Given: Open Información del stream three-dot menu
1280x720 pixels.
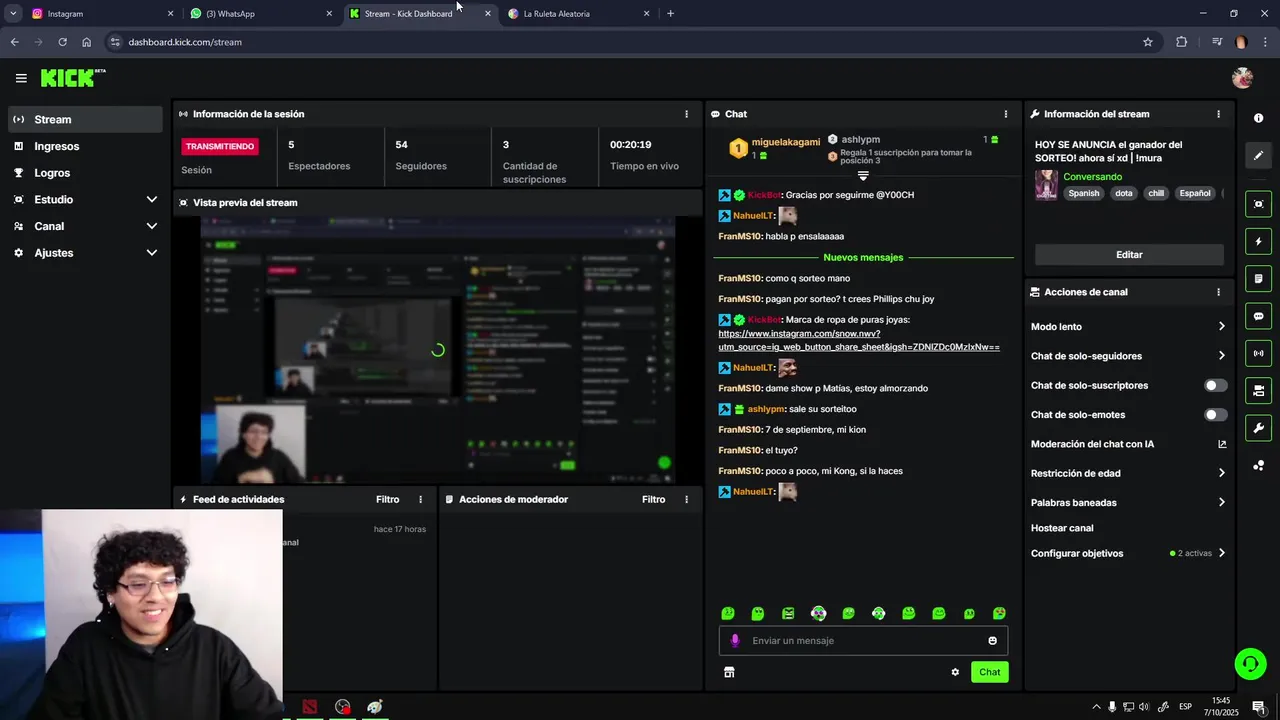Looking at the screenshot, I should (1218, 114).
